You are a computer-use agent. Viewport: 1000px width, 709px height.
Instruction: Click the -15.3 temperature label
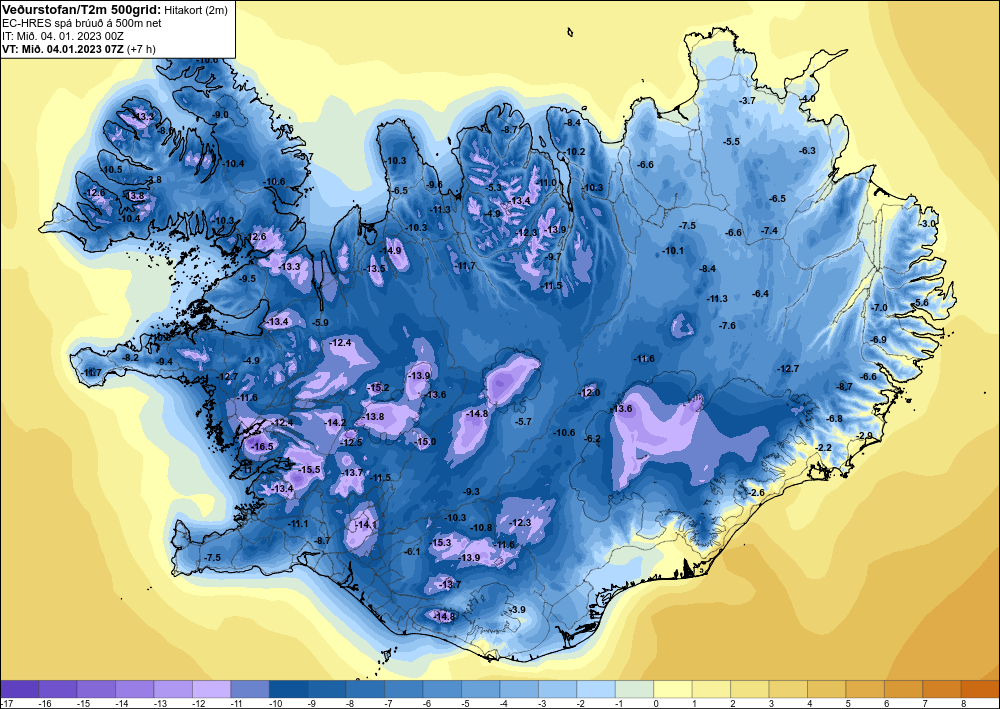click(440, 543)
